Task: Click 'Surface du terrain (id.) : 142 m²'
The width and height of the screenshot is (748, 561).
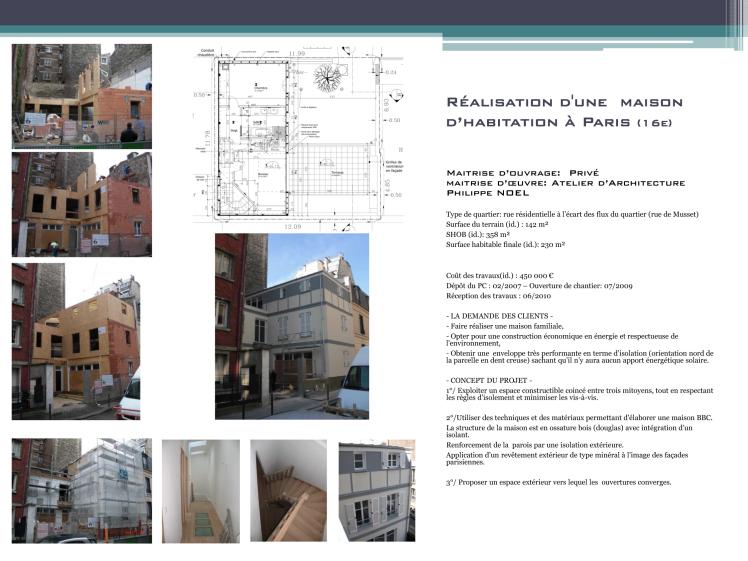Action: tap(497, 224)
